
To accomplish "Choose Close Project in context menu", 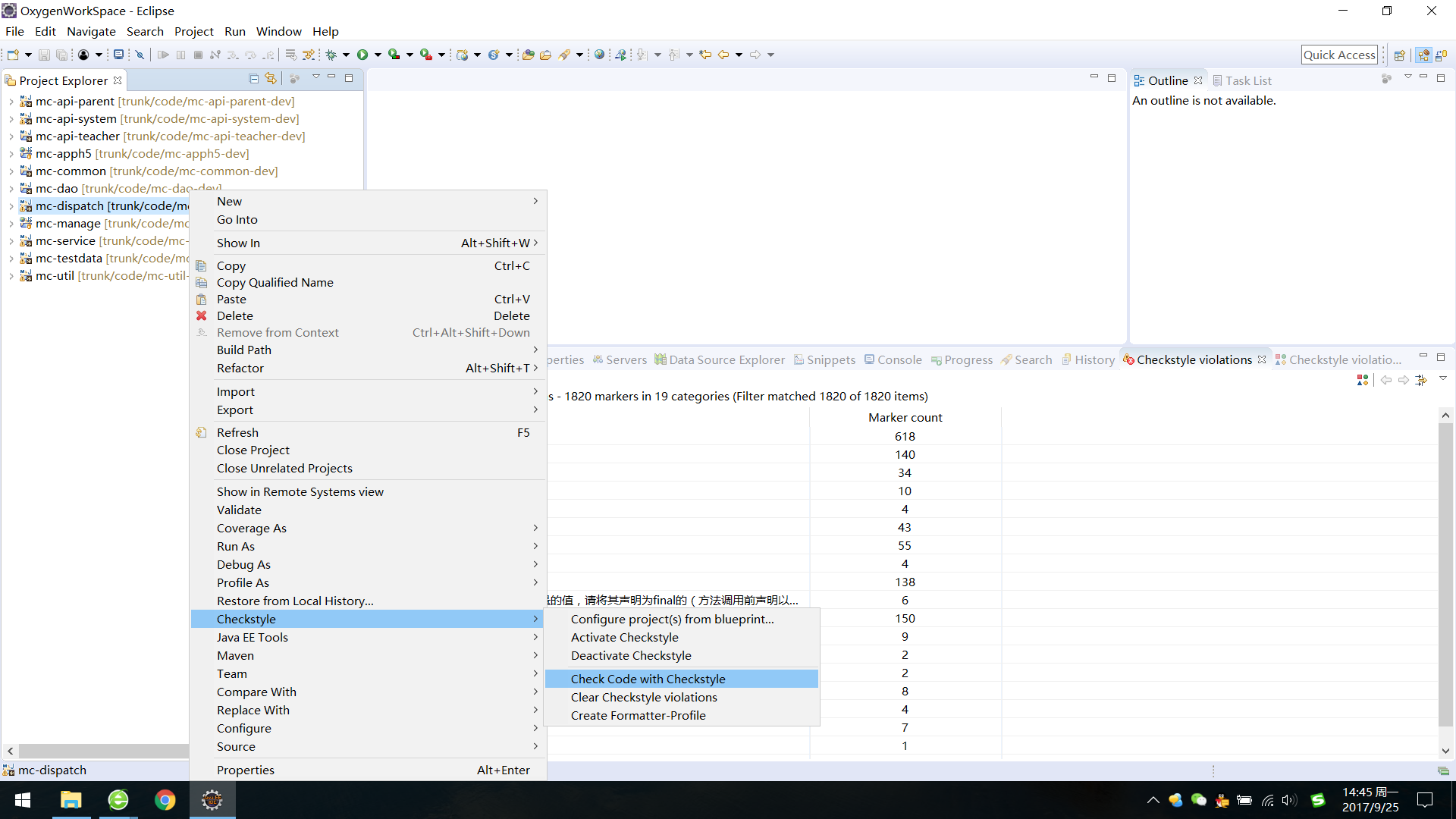I will [368, 450].
